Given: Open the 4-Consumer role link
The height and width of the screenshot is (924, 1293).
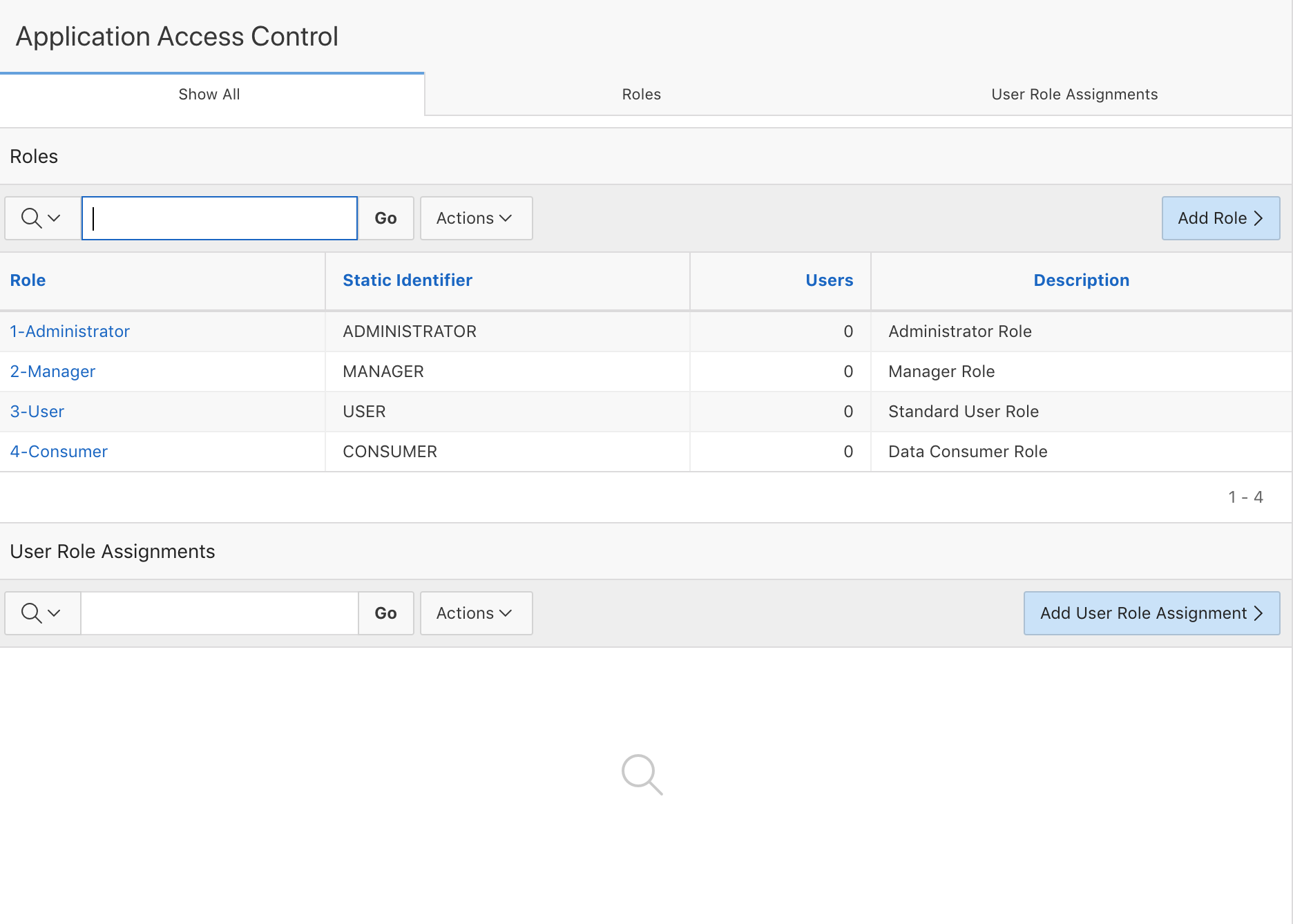Looking at the screenshot, I should tap(59, 452).
